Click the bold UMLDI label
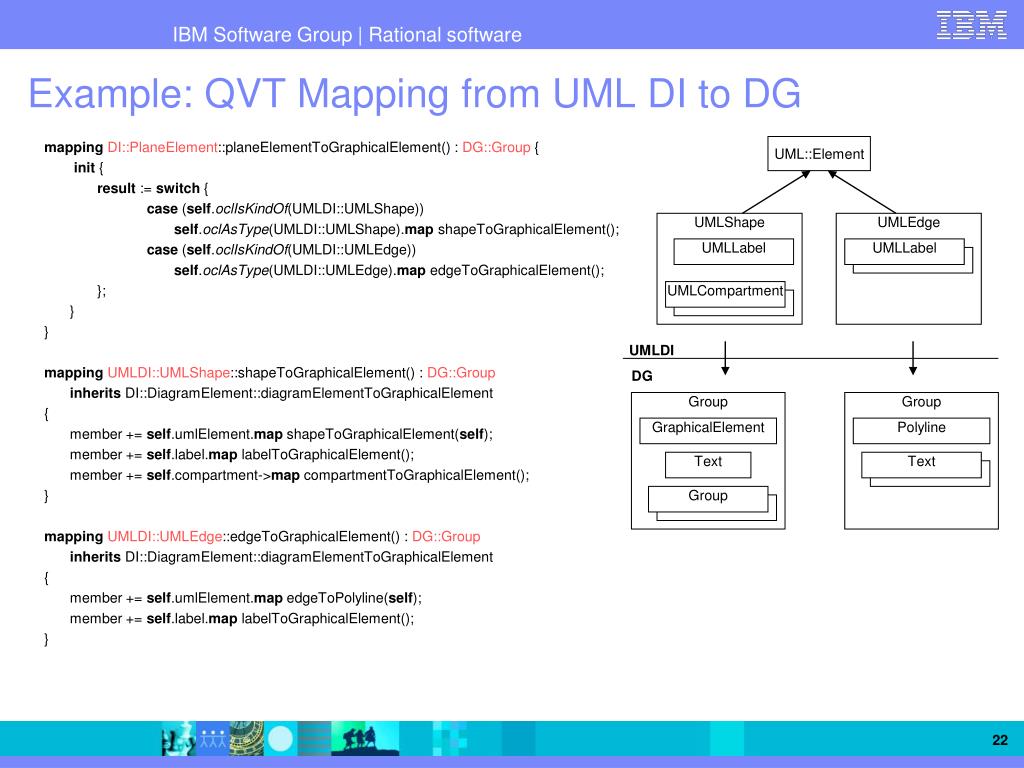The width and height of the screenshot is (1024, 768). point(651,350)
